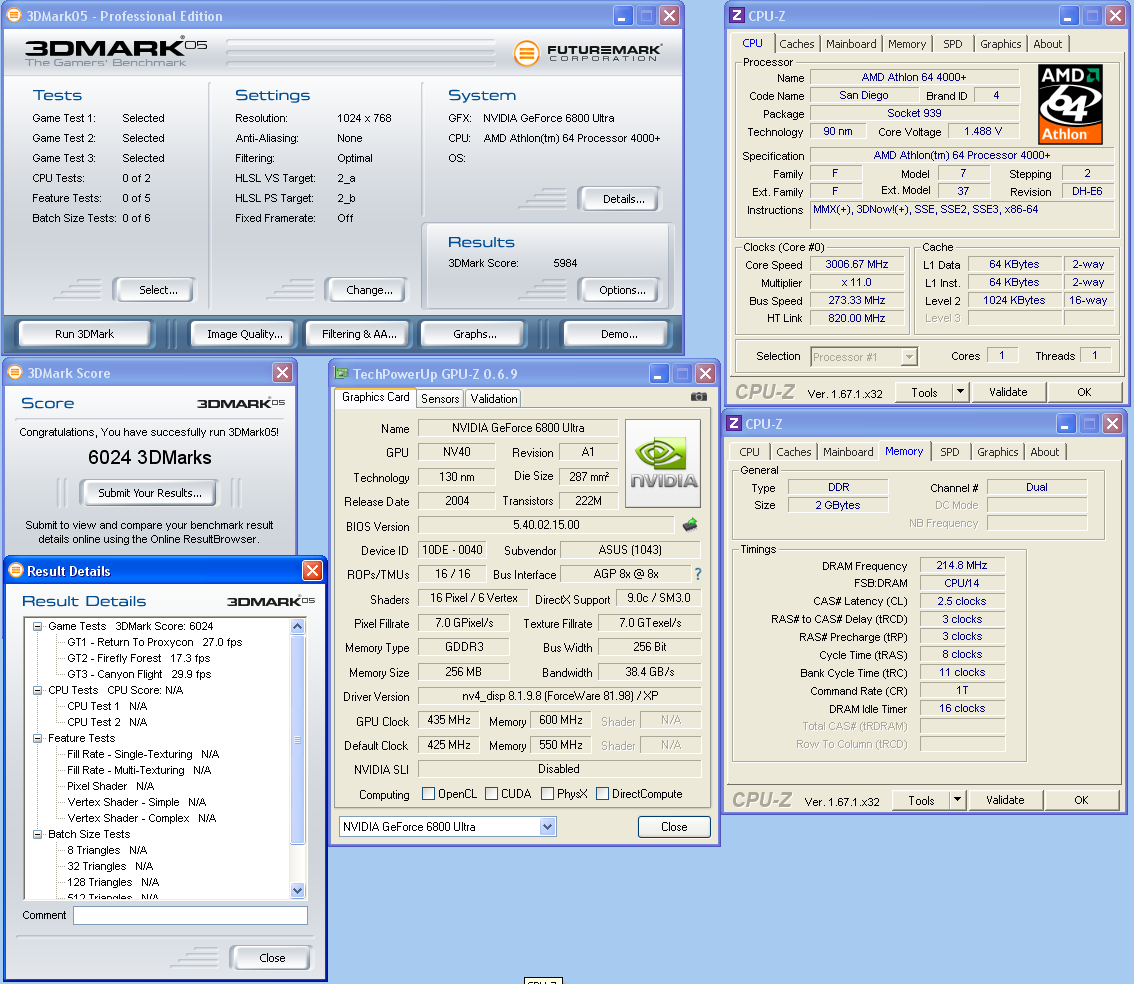Minimize the top CPU-Z CPU window
Screen dimensions: 1134x984
[1069, 15]
